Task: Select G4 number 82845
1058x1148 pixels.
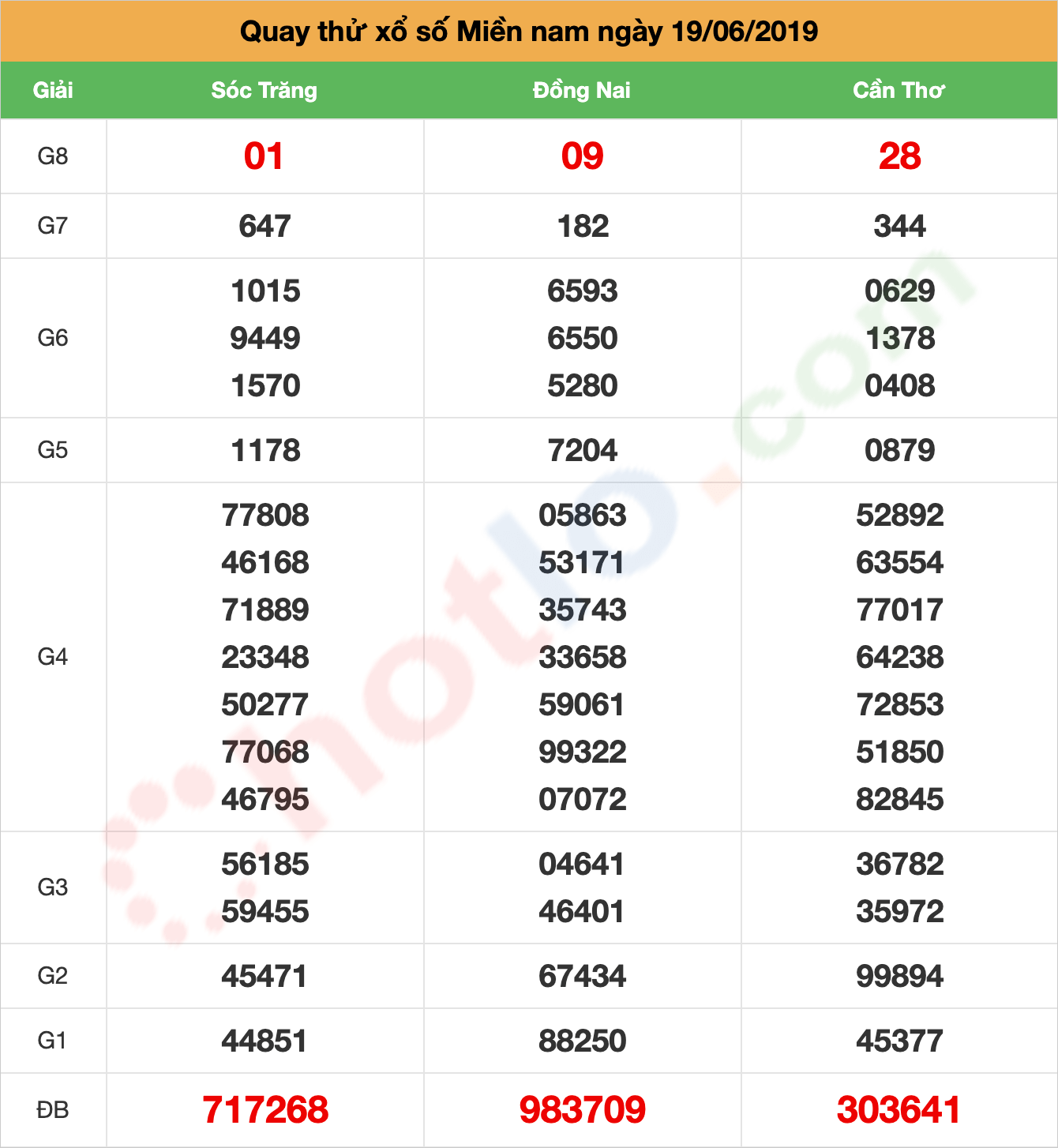Action: (900, 800)
